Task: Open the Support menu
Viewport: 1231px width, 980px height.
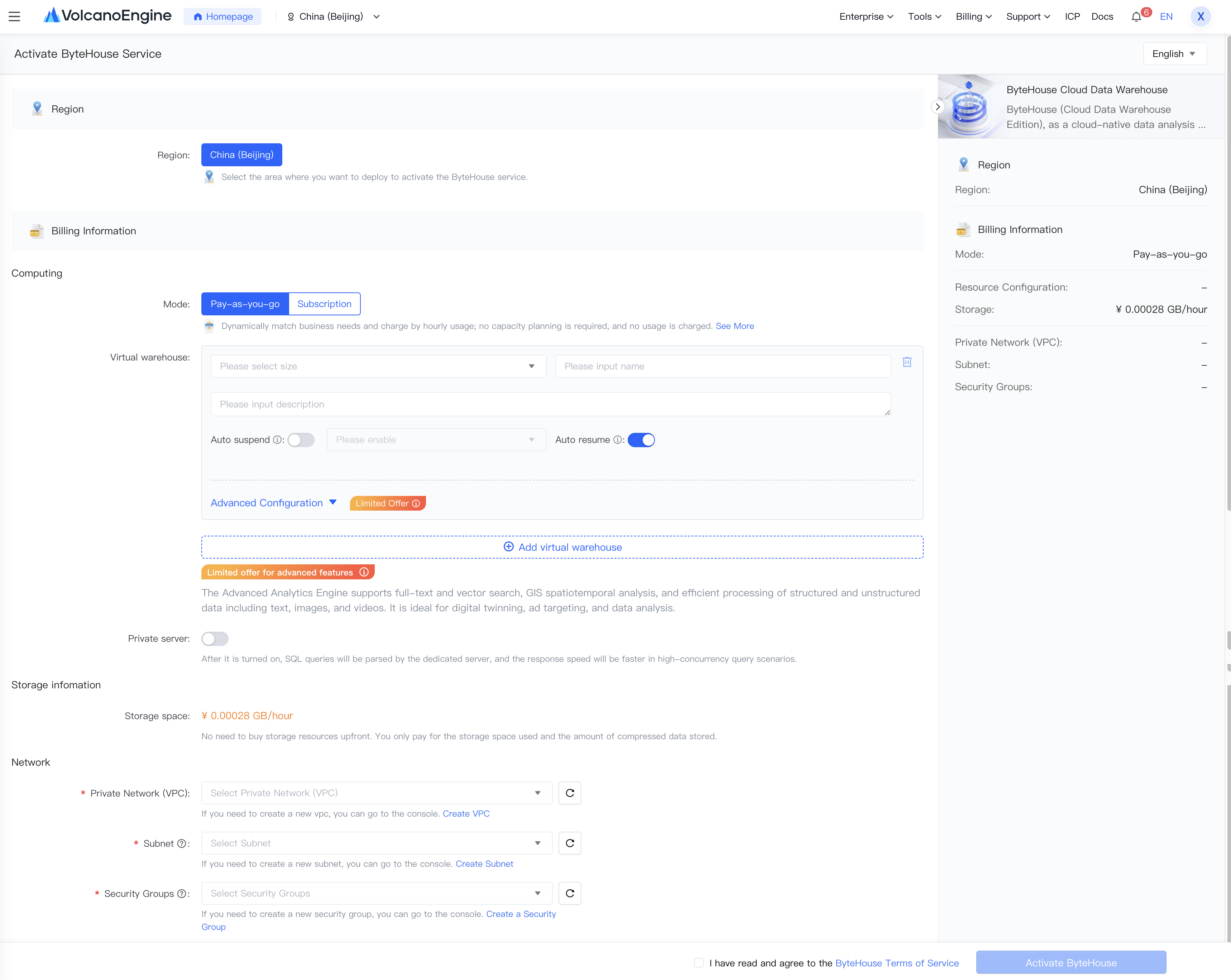Action: pyautogui.click(x=1028, y=16)
